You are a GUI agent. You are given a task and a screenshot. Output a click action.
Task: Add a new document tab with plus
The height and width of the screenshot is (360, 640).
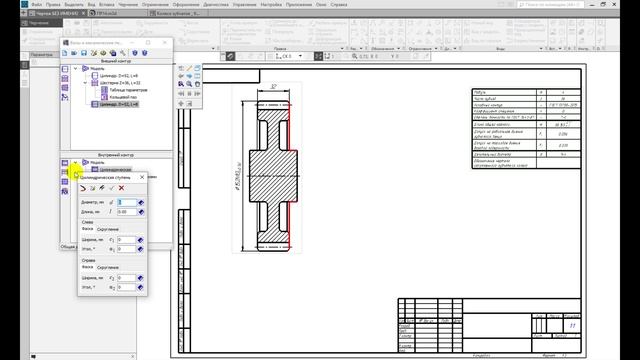tap(24, 13)
